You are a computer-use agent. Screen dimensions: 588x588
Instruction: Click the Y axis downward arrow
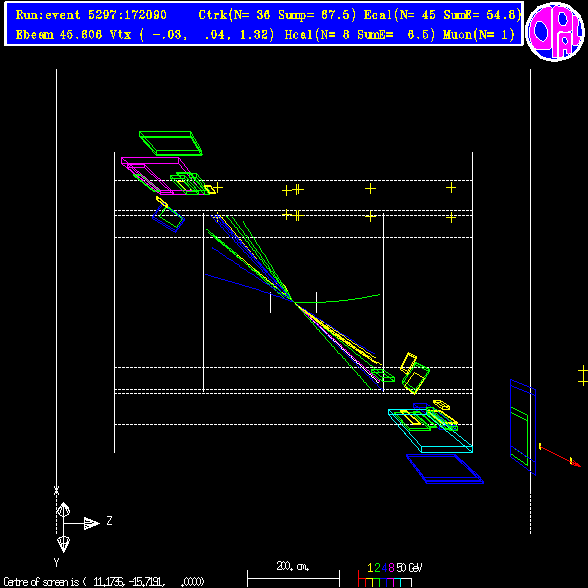click(63, 544)
